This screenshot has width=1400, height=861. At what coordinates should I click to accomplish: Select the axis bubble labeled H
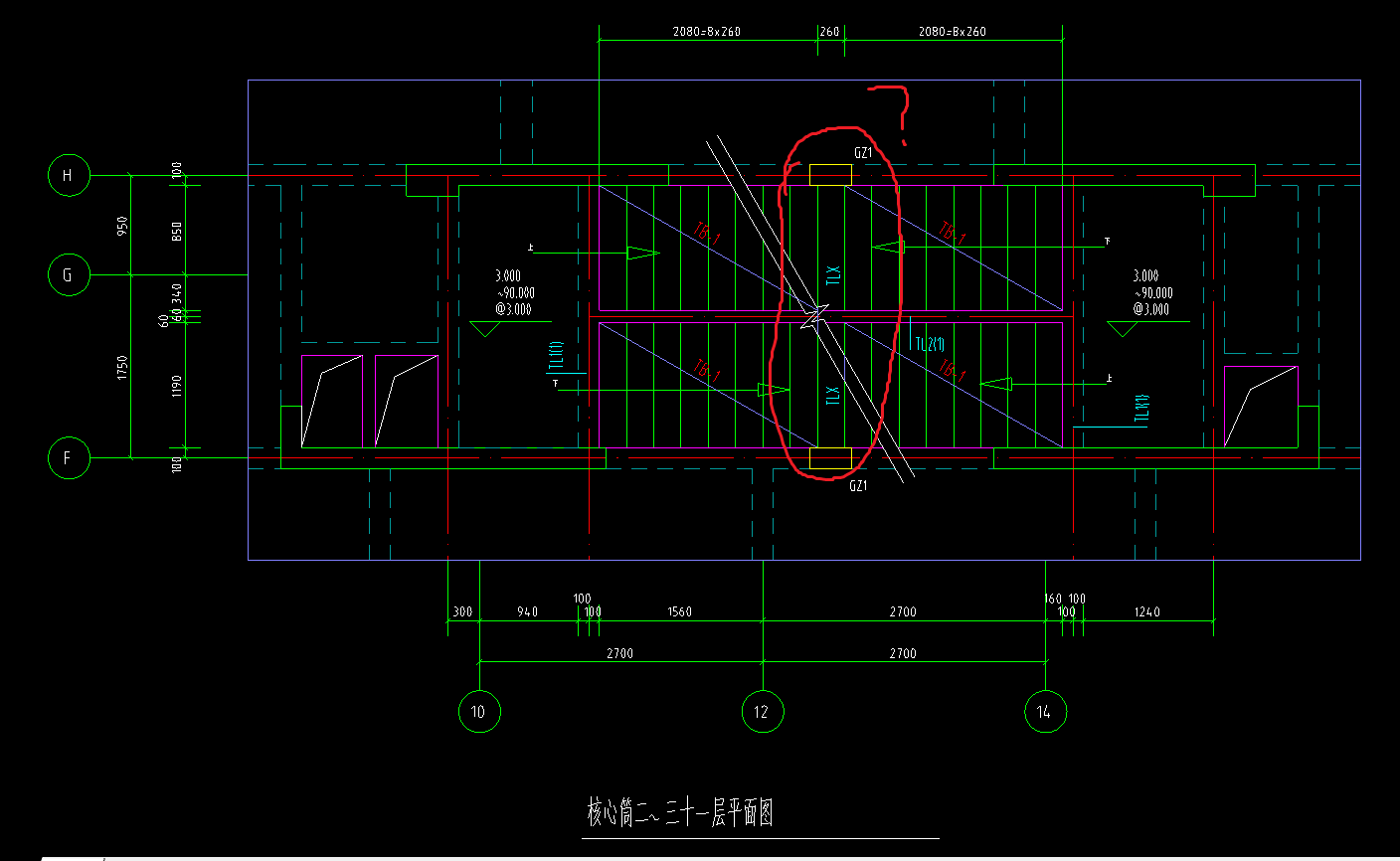69,176
